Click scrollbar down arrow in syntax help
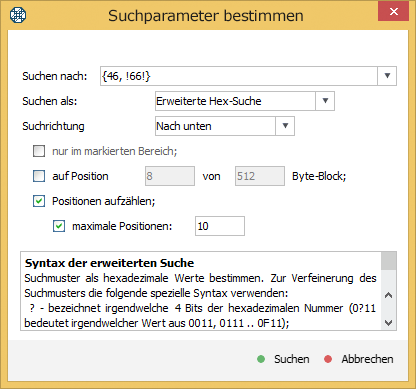 tap(388, 322)
